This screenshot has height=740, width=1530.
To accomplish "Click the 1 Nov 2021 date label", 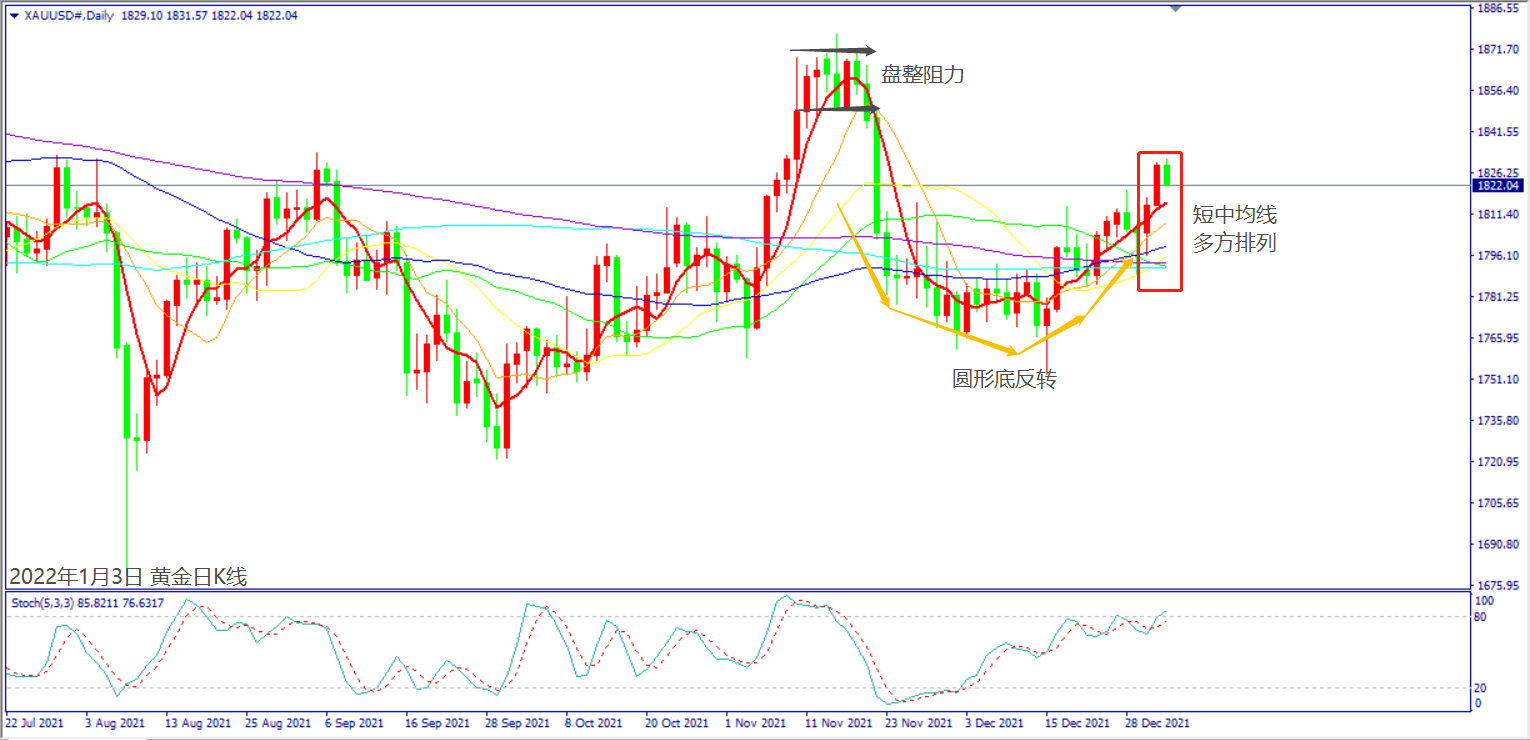I will click(x=756, y=722).
